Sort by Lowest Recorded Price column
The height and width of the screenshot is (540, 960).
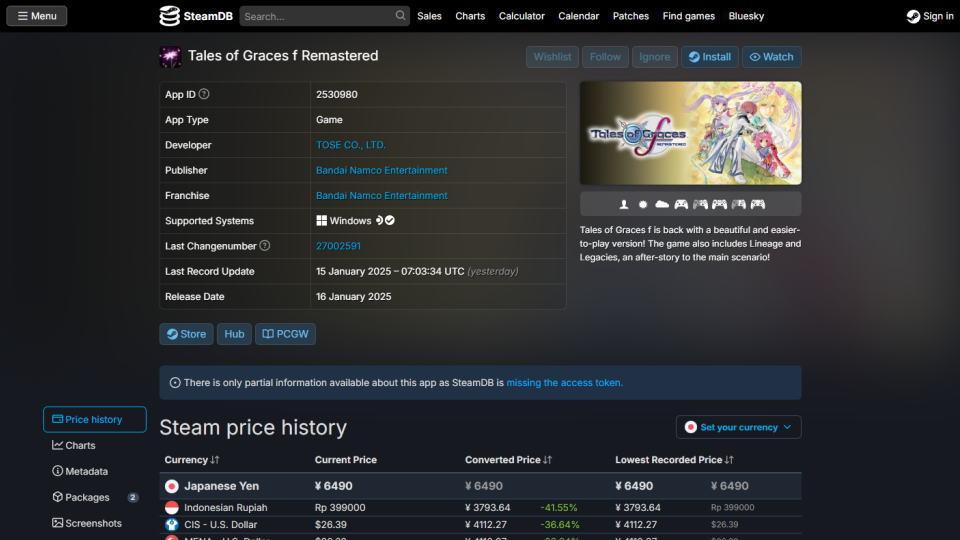click(x=674, y=460)
